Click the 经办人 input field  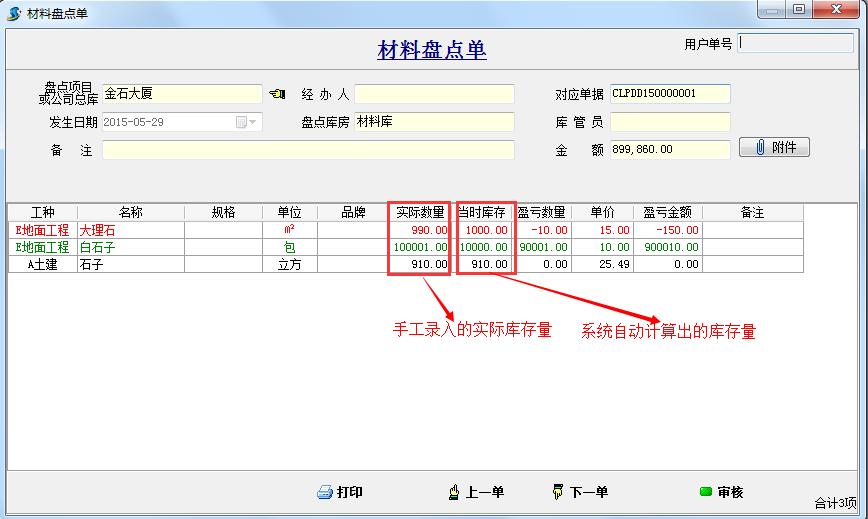coord(434,94)
